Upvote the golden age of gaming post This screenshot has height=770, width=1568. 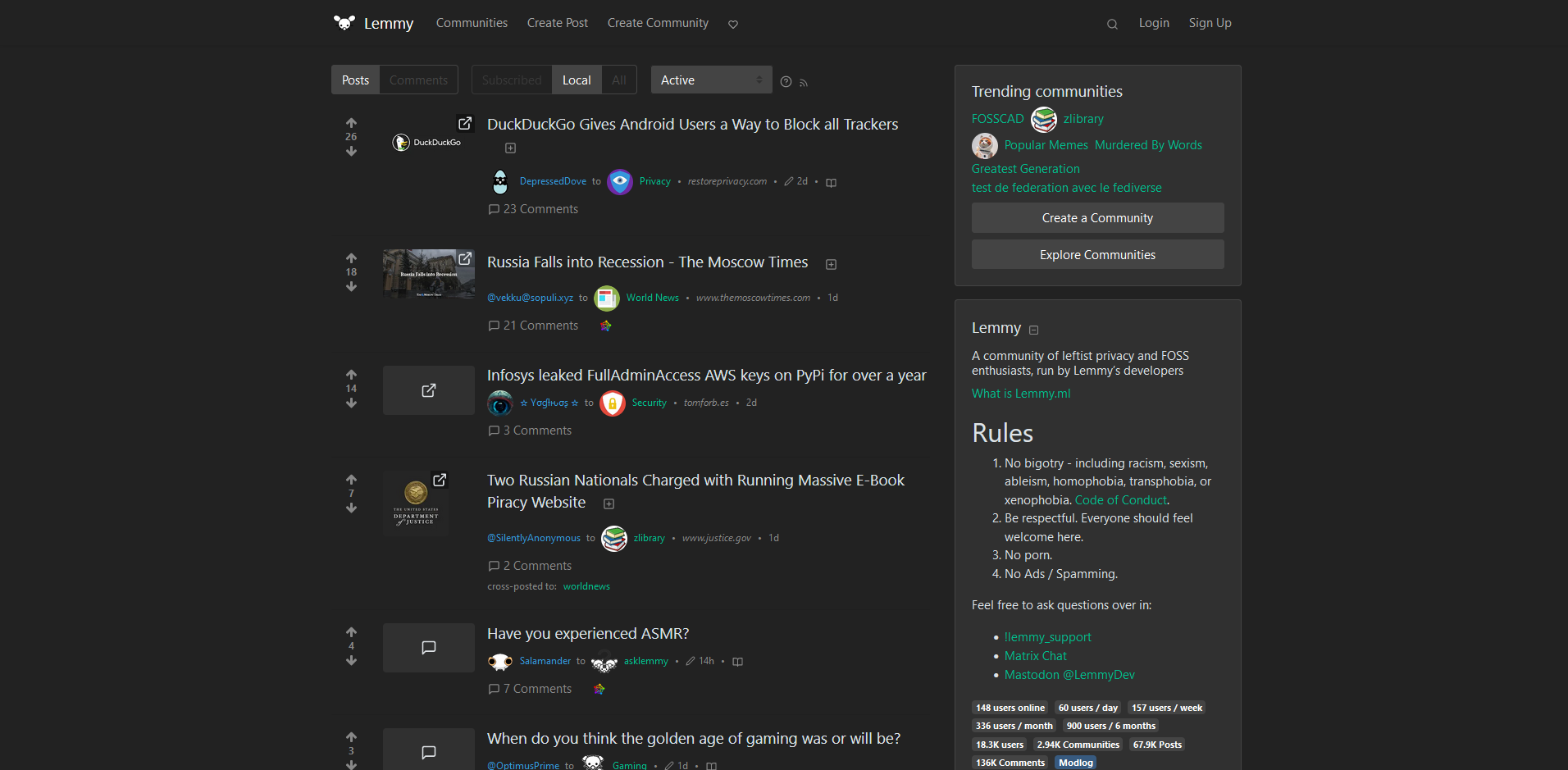(351, 737)
